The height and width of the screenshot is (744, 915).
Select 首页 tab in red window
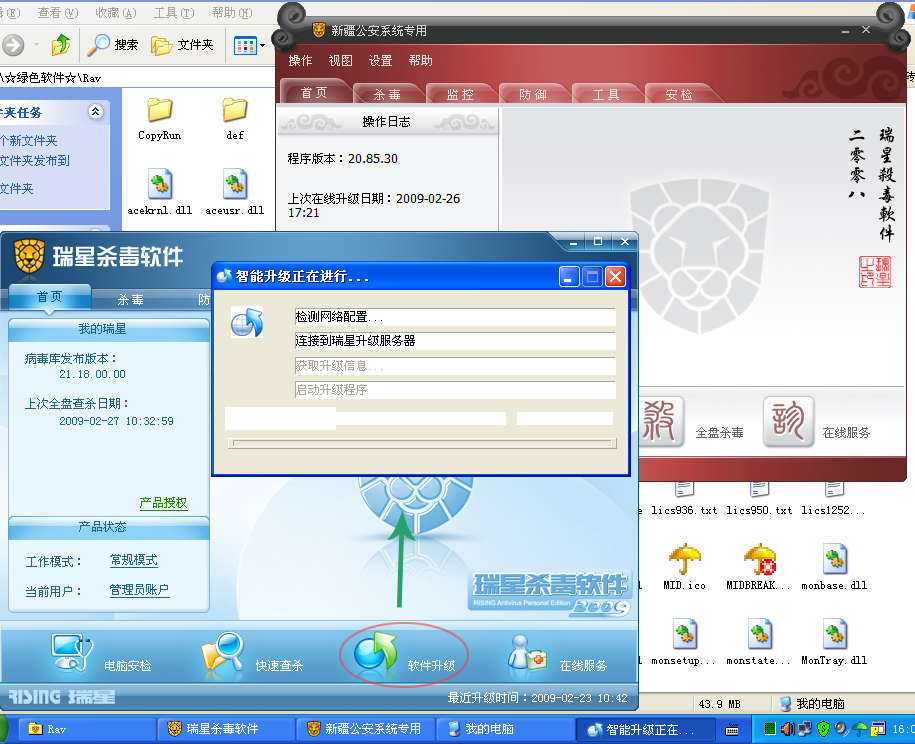314,93
